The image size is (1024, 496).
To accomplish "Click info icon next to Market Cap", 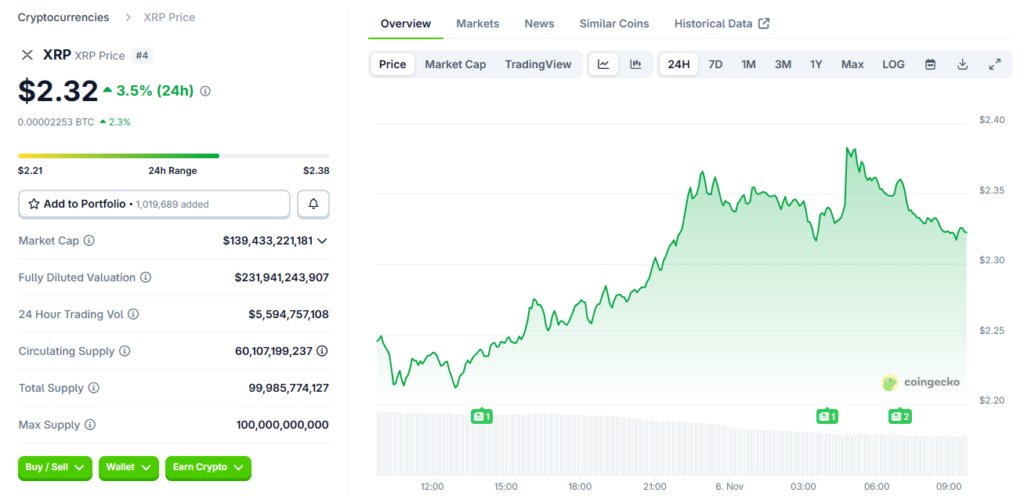I will click(89, 240).
